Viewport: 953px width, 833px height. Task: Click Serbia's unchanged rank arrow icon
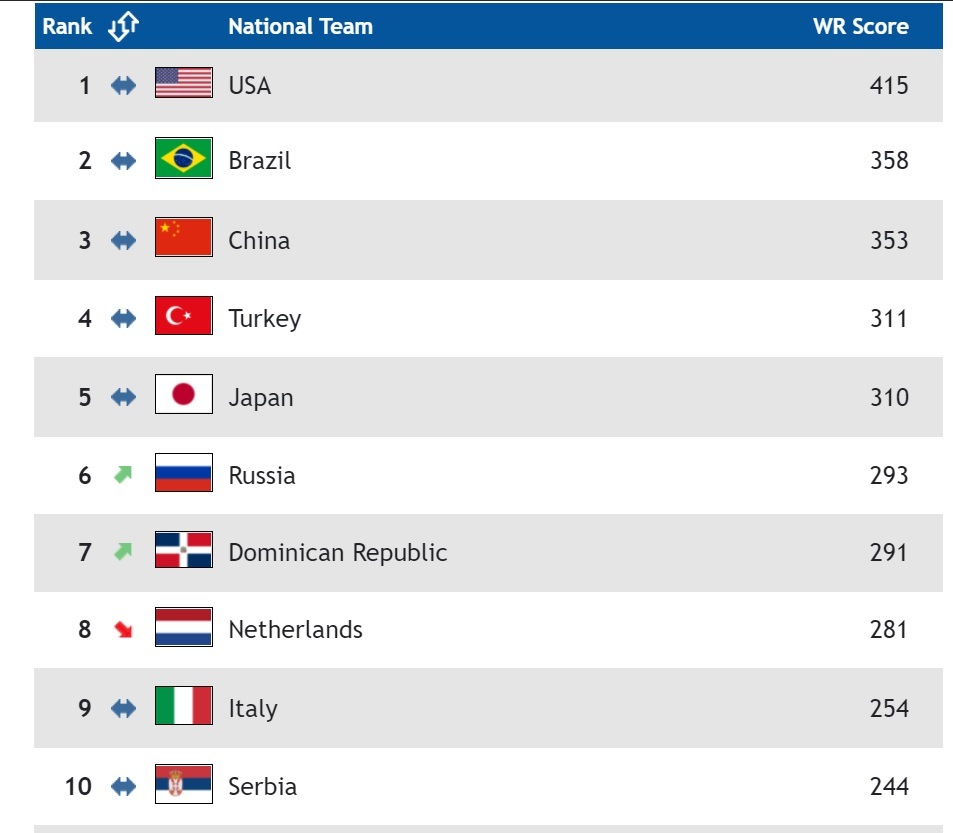coord(123,787)
